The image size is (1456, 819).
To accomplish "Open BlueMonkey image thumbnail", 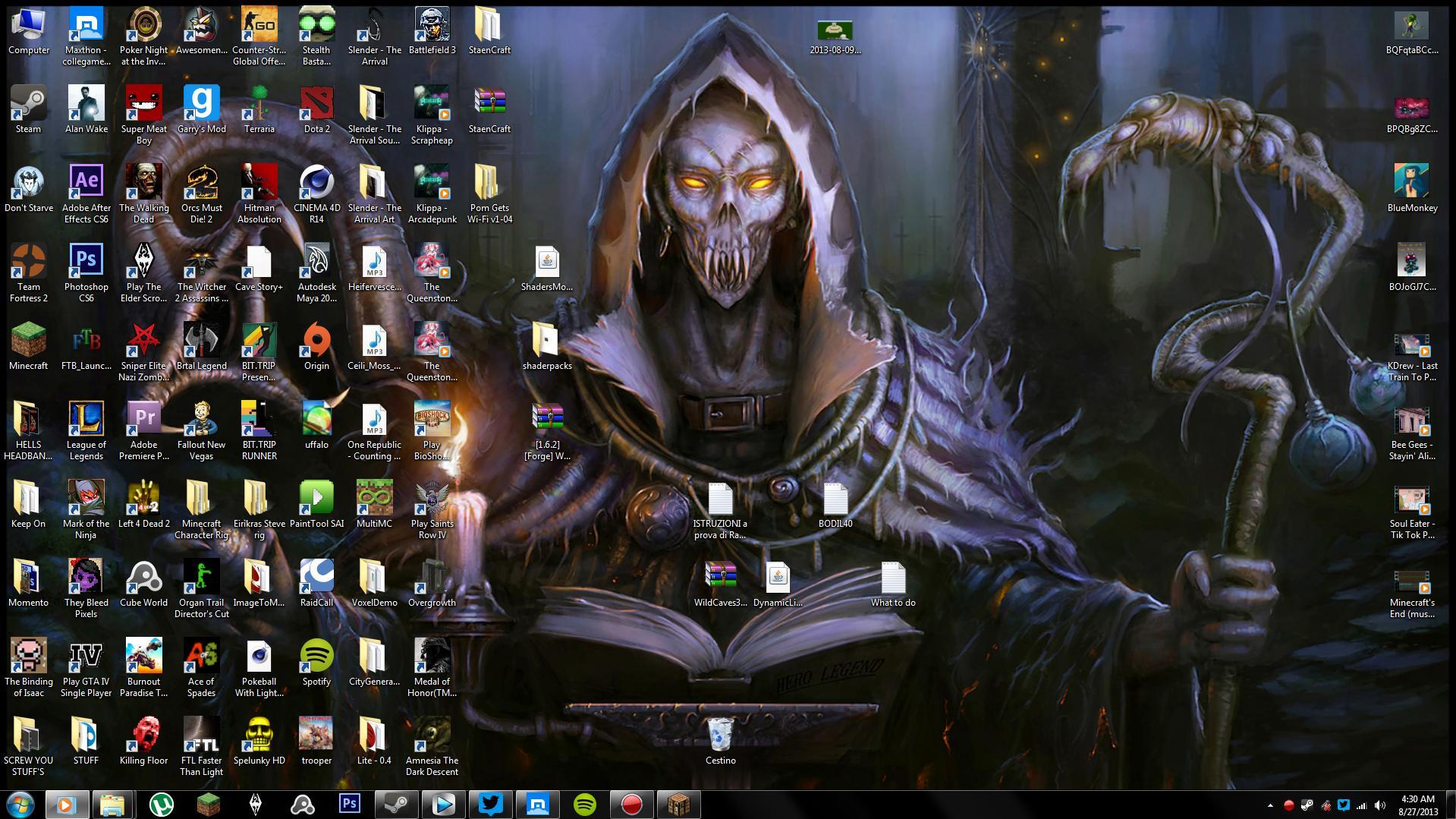I will [x=1412, y=189].
